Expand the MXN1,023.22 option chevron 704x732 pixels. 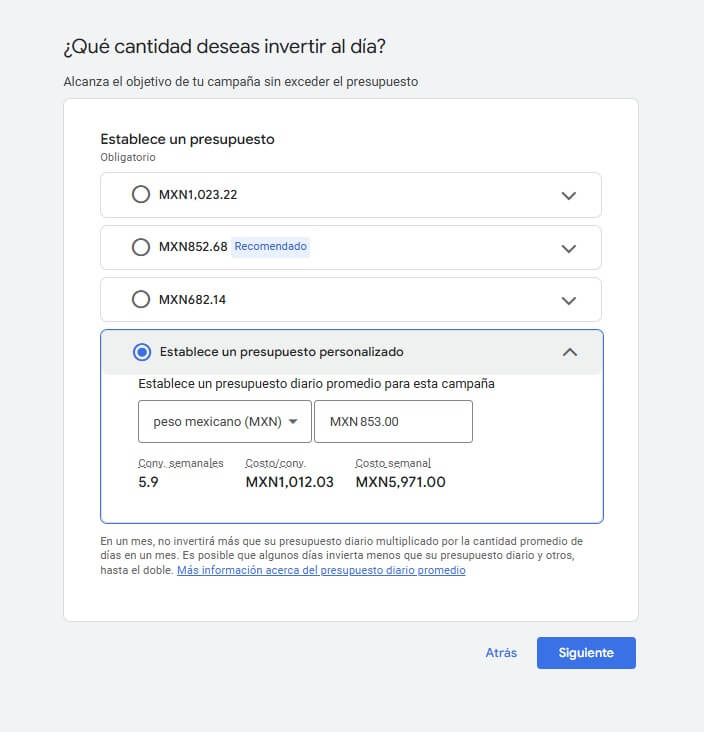(x=569, y=195)
